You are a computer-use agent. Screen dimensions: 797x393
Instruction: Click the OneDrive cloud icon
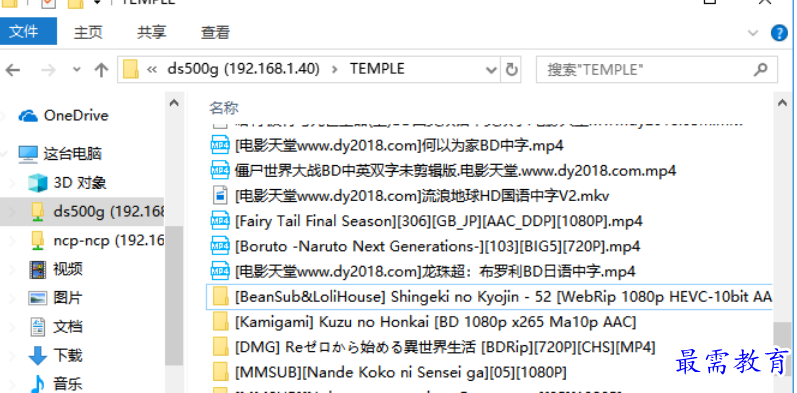click(28, 116)
